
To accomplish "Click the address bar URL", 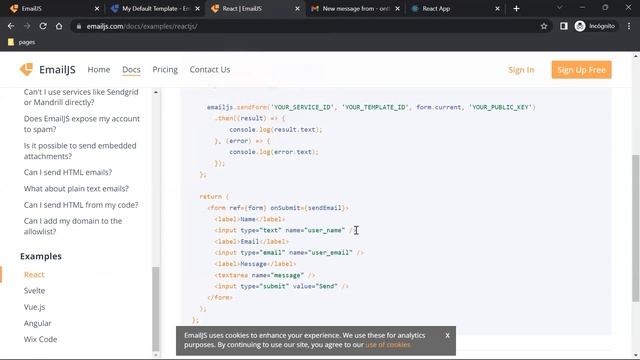I will [142, 26].
